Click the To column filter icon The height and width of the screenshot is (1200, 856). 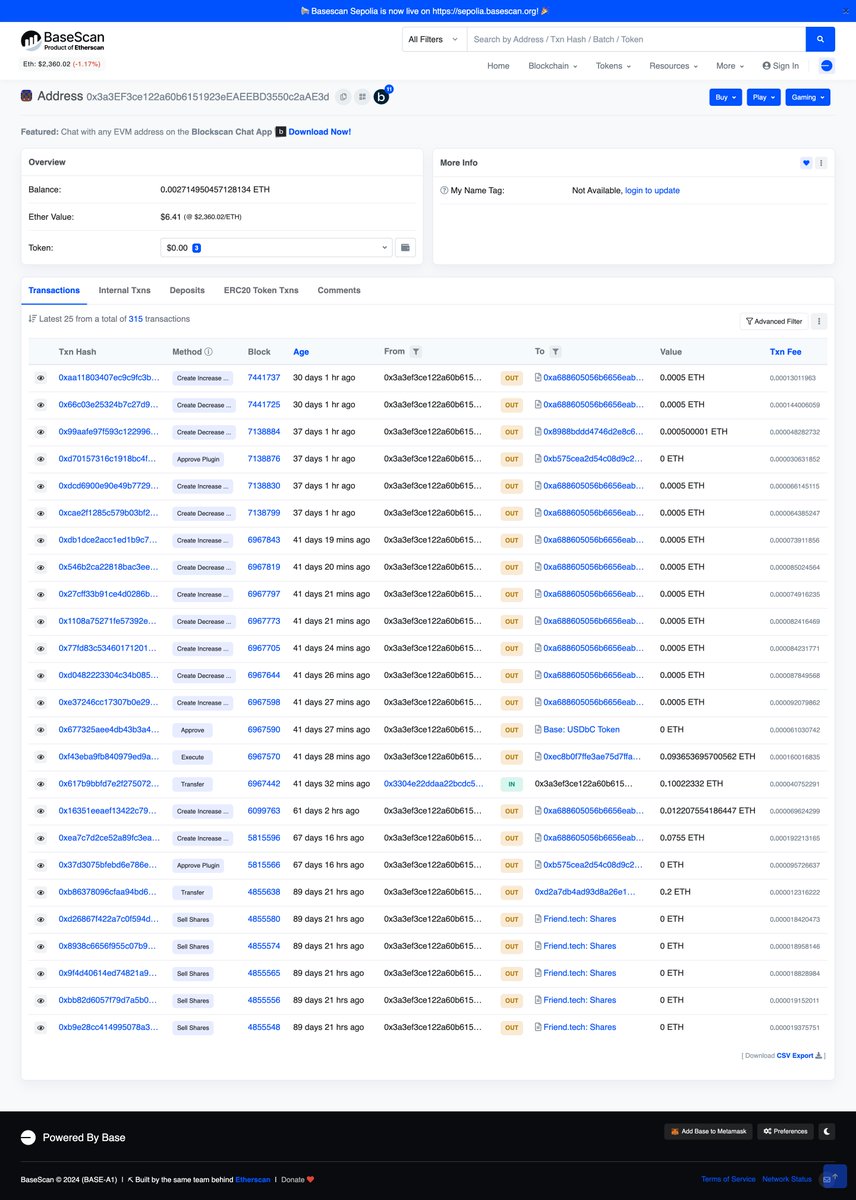coord(555,352)
